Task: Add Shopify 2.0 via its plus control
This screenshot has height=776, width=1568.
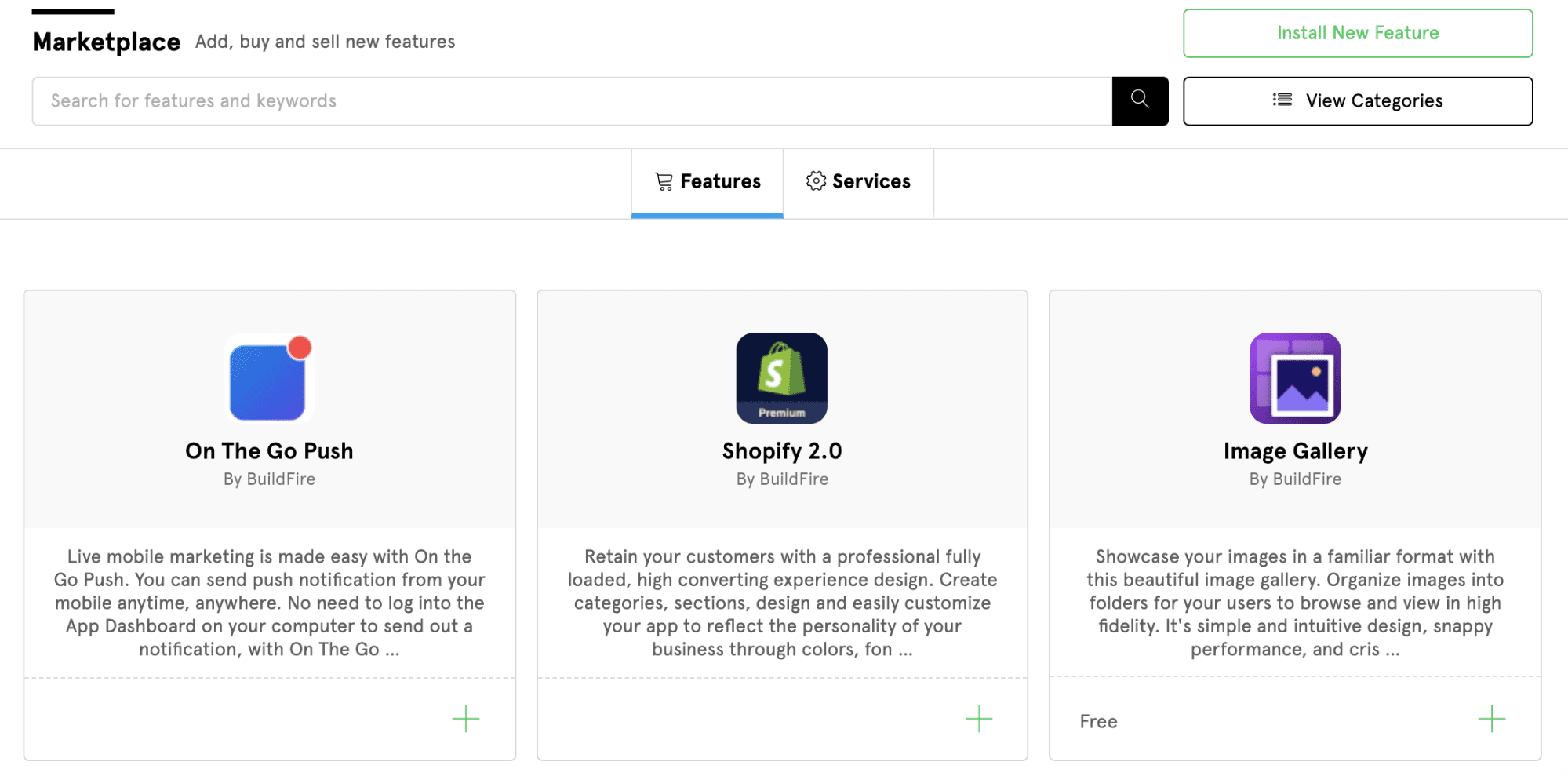Action: (978, 719)
